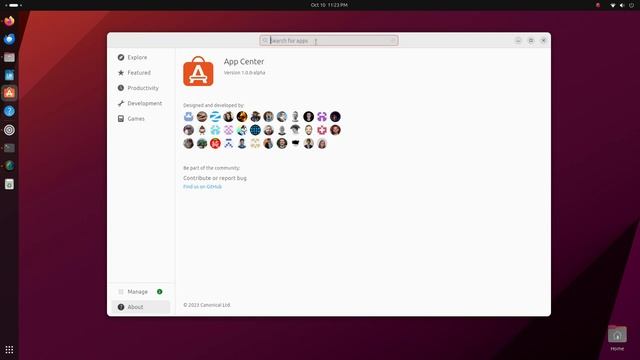Go to the Explore section in sidebar
This screenshot has height=360, width=640.
point(140,58)
